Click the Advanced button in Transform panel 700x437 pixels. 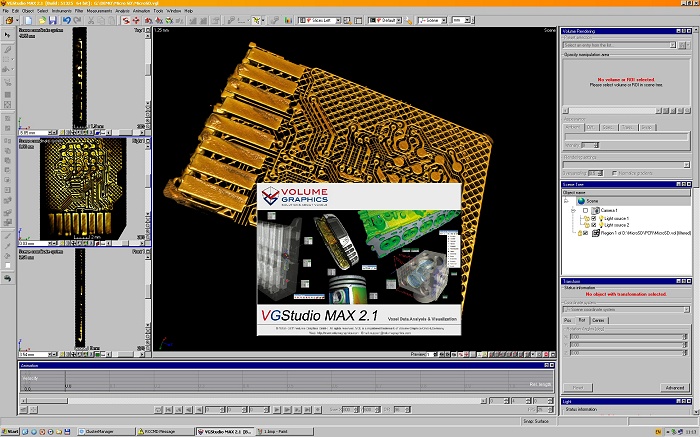[674, 387]
